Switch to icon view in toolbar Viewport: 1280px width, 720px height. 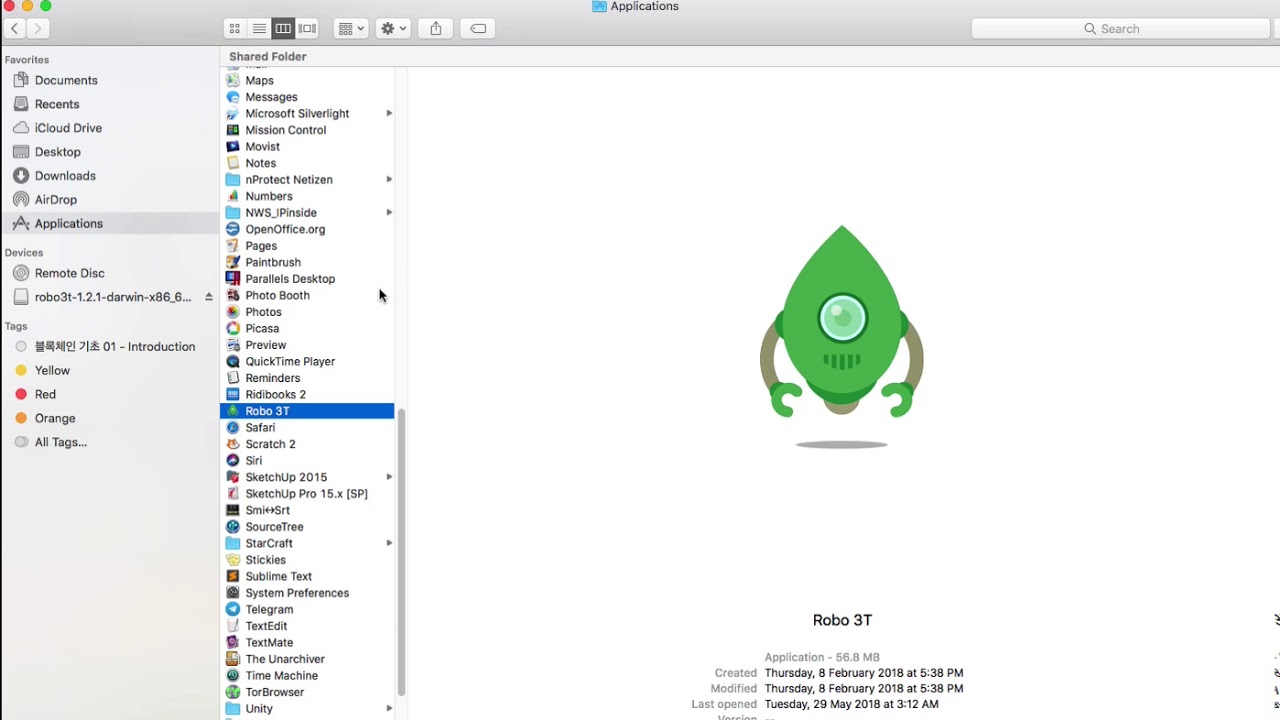click(x=235, y=29)
